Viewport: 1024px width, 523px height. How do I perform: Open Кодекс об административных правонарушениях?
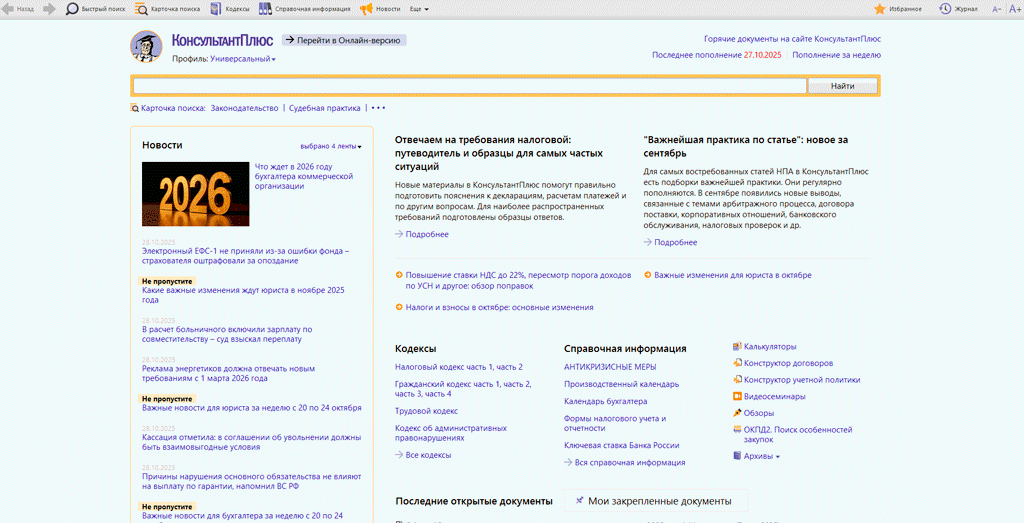tap(451, 433)
